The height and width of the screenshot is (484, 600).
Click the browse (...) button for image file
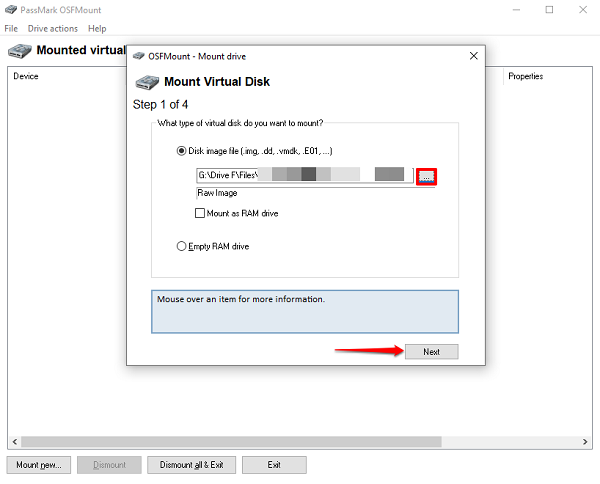tap(426, 176)
